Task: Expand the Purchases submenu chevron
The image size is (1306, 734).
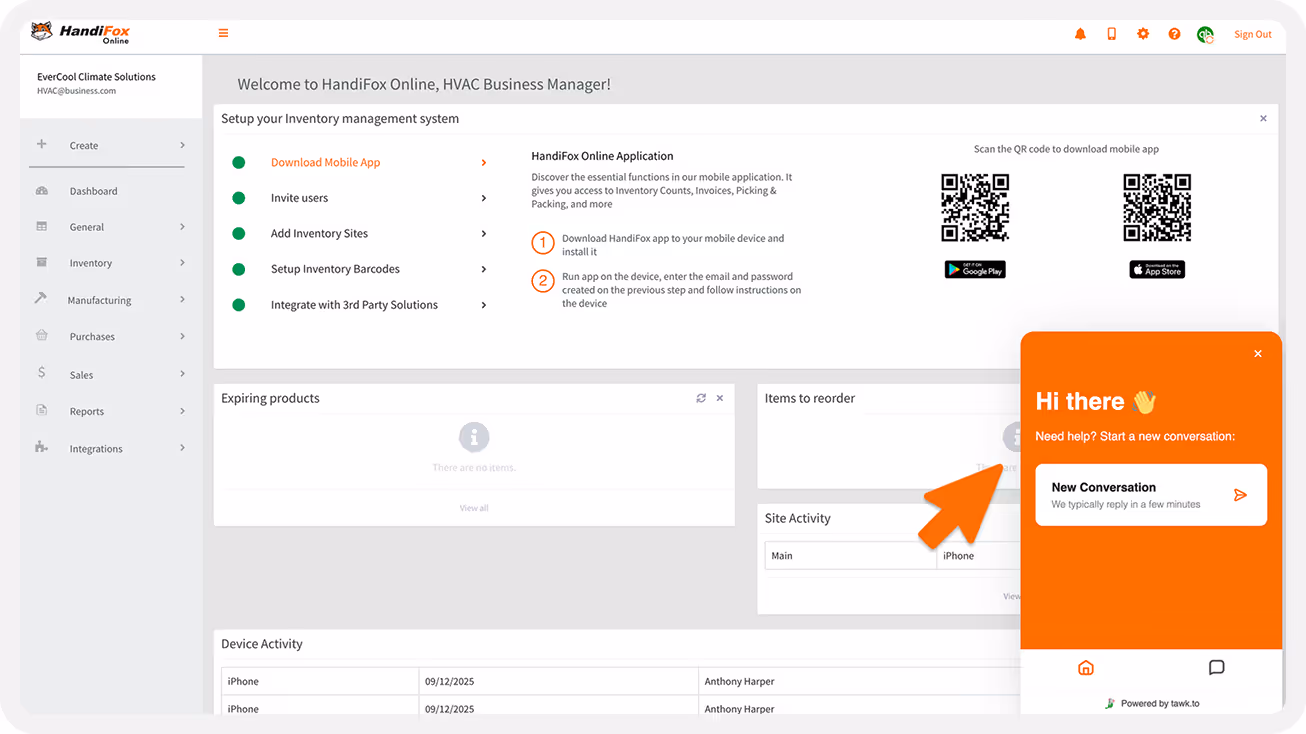Action: (182, 336)
